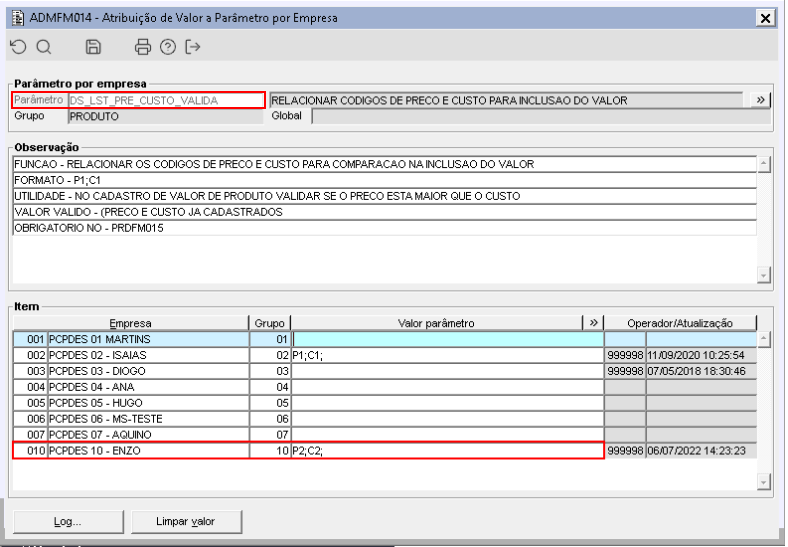Click the undo/refresh arrow toolbar icon
This screenshot has height=547, width=788.
[19, 47]
